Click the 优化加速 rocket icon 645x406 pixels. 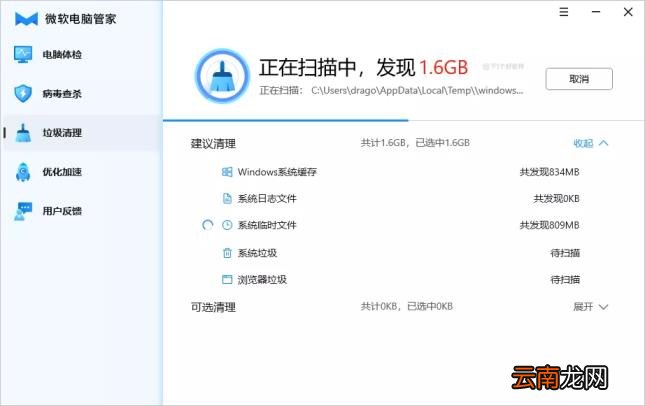tap(23, 172)
